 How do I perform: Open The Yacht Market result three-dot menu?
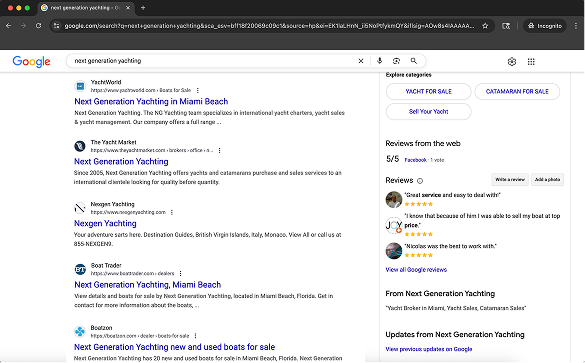[x=219, y=150]
